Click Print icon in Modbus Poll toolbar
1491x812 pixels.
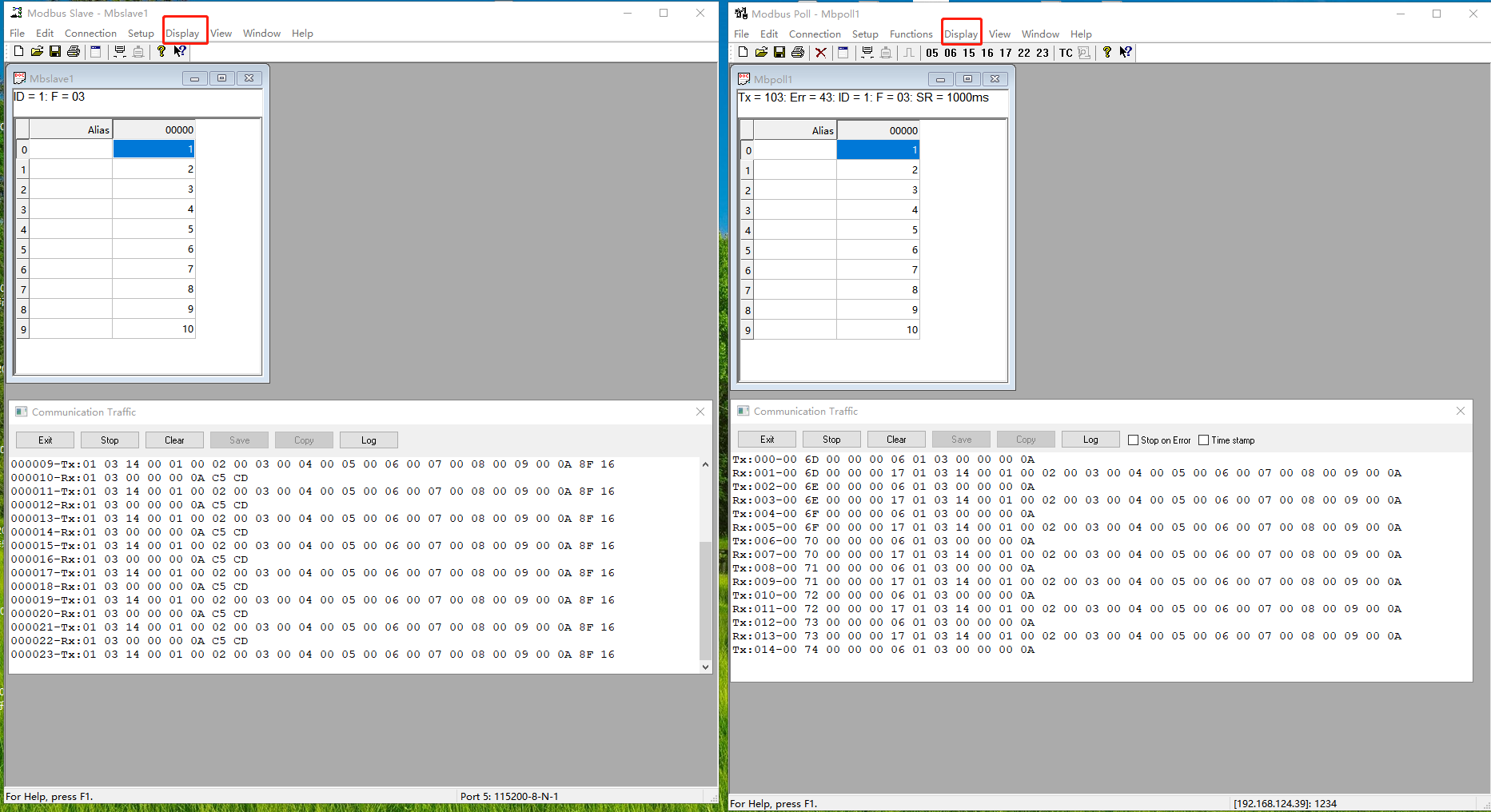(798, 52)
